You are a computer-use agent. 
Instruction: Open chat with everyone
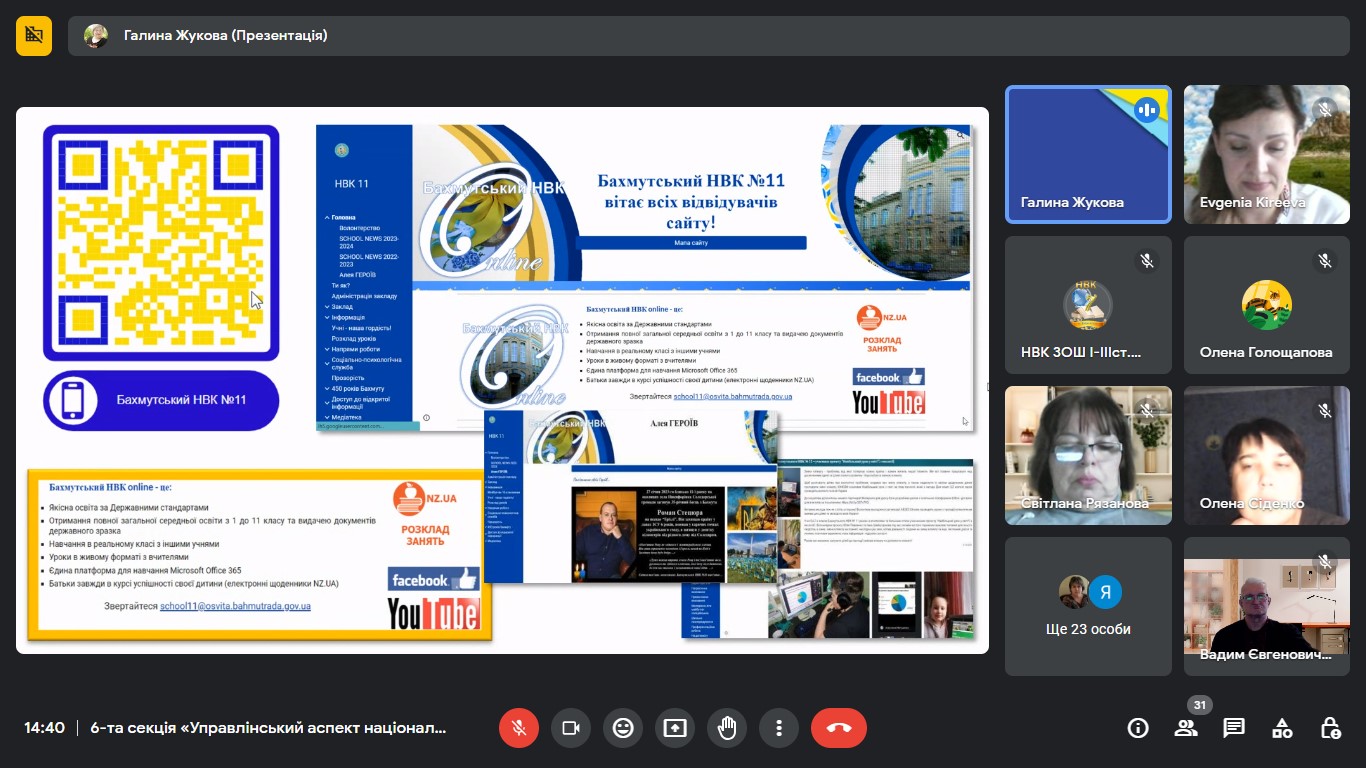click(x=1234, y=728)
